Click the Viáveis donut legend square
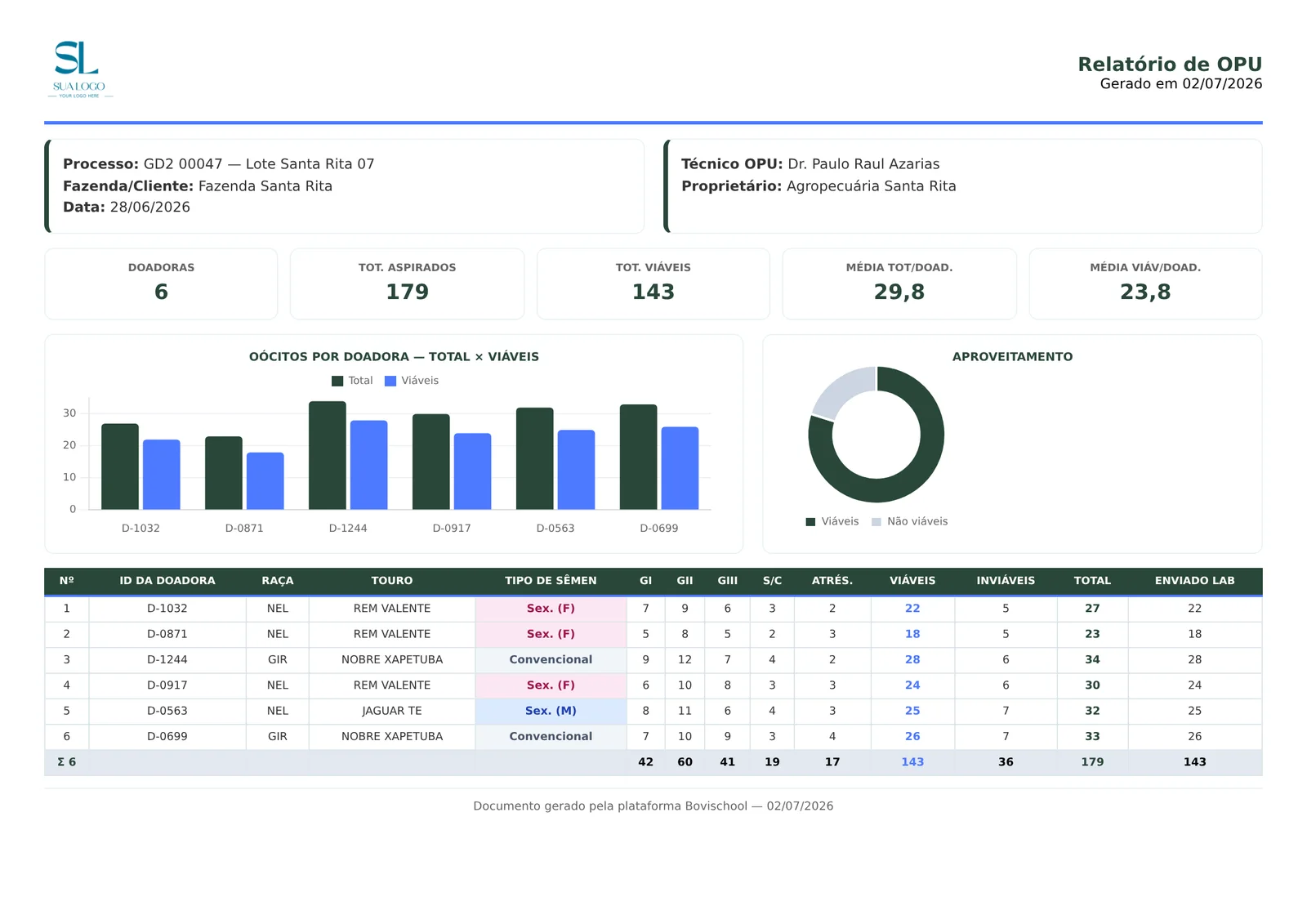Viewport: 1307px width, 924px height. (x=810, y=522)
